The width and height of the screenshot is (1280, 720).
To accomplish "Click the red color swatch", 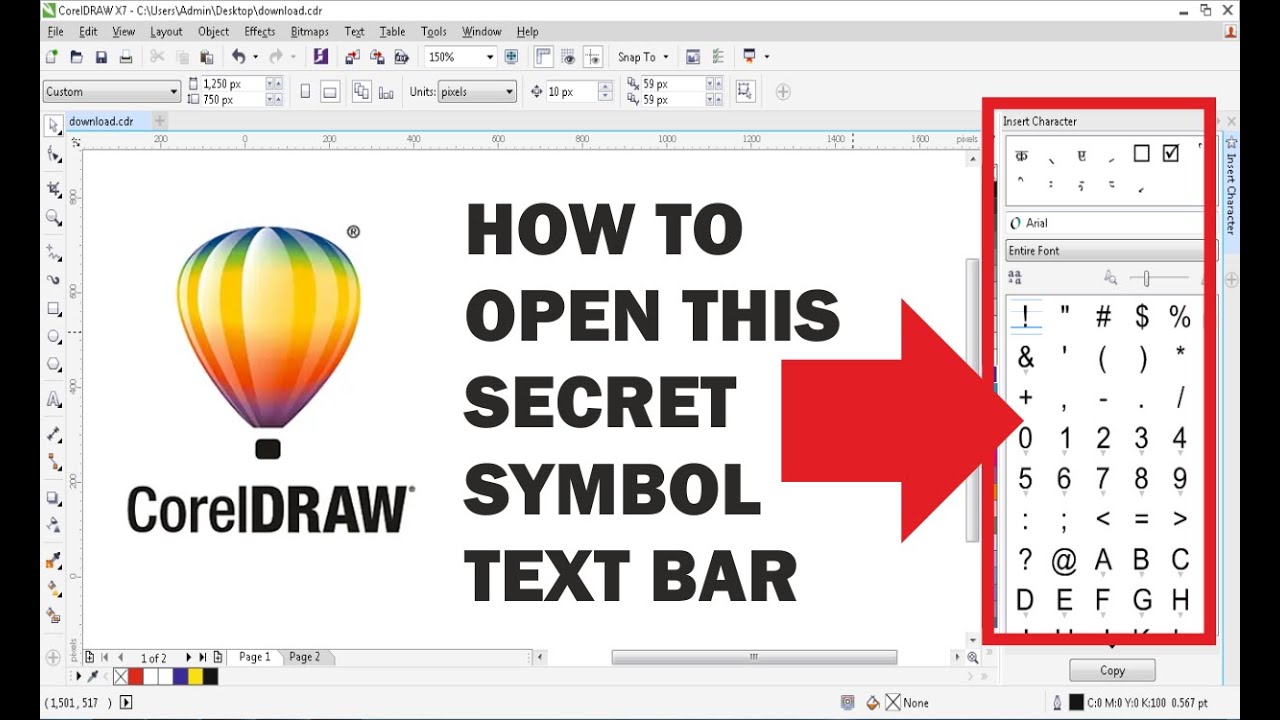I will 136,677.
